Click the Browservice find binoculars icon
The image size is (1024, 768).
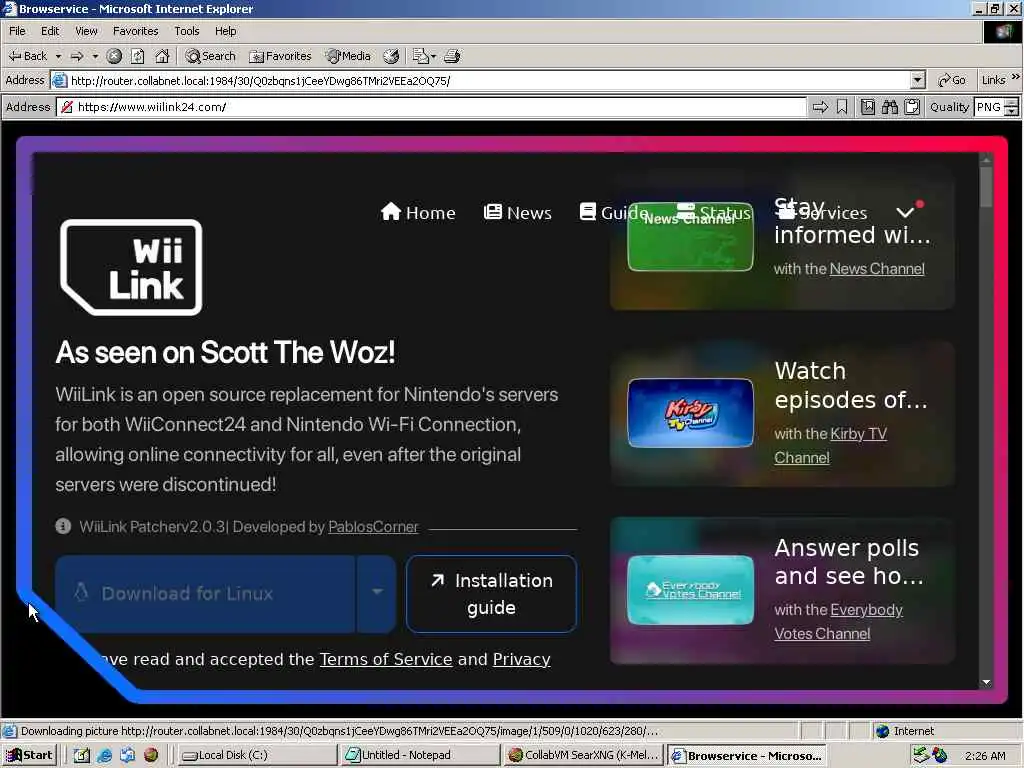pos(889,107)
